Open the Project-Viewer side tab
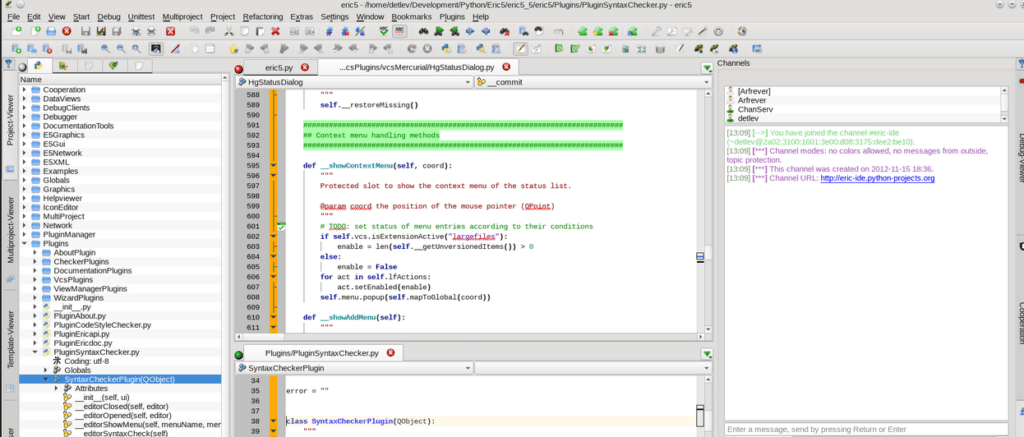1024x437 pixels. [10, 123]
